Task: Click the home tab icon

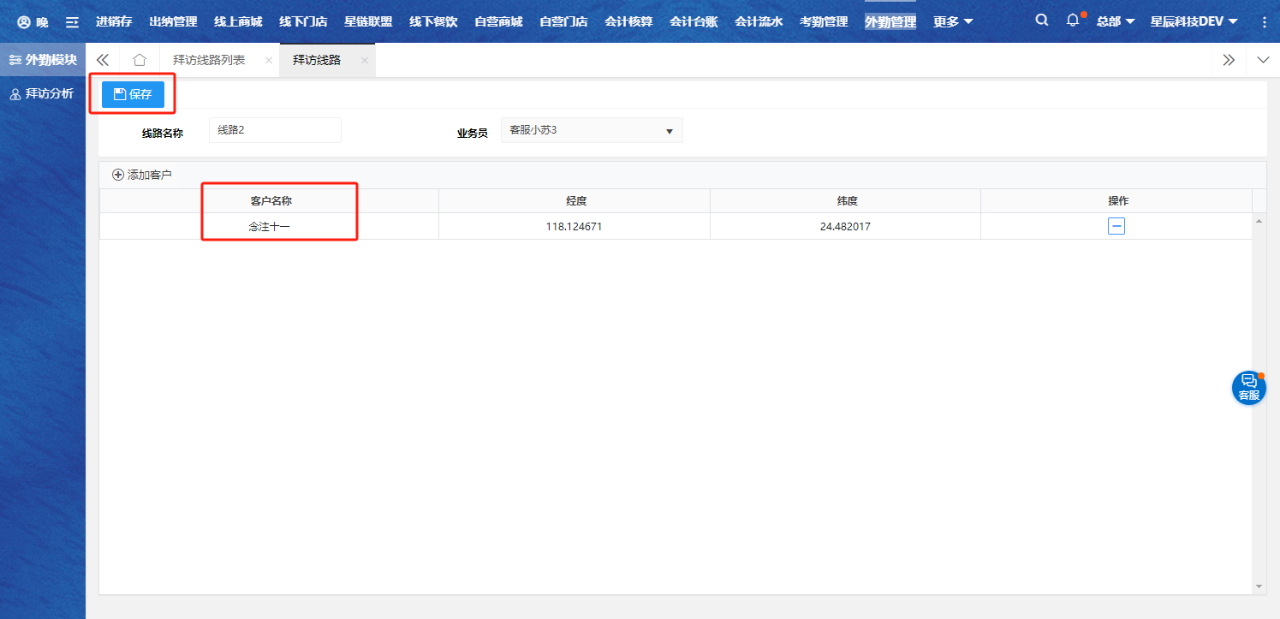Action: pos(140,60)
